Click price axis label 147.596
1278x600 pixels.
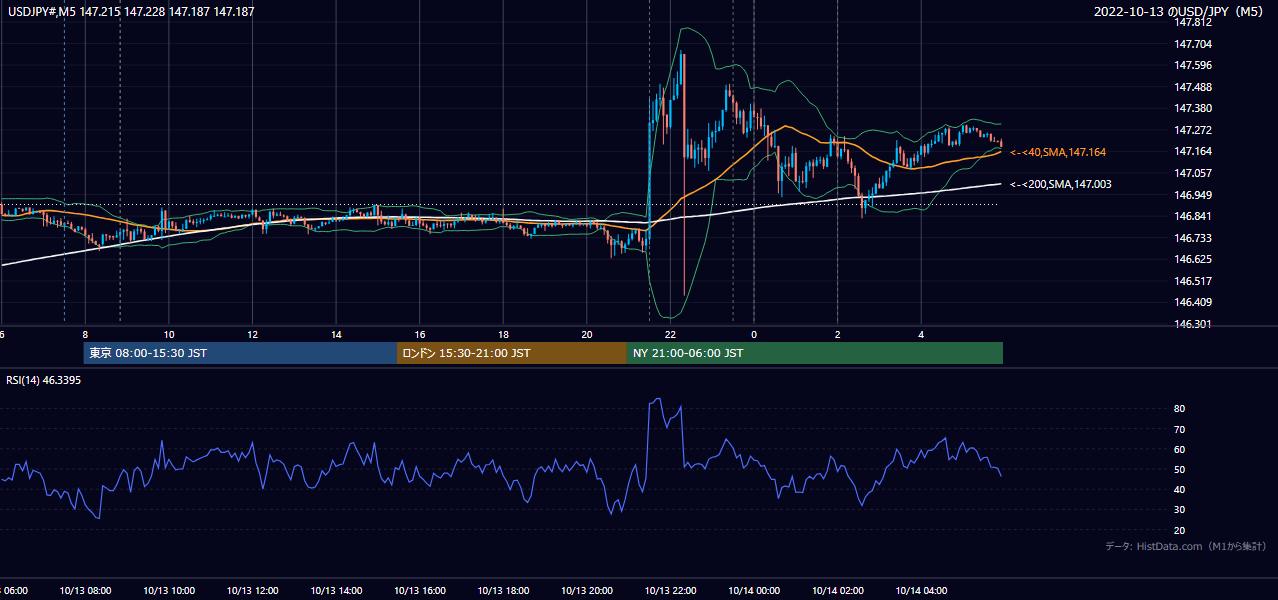(1191, 66)
